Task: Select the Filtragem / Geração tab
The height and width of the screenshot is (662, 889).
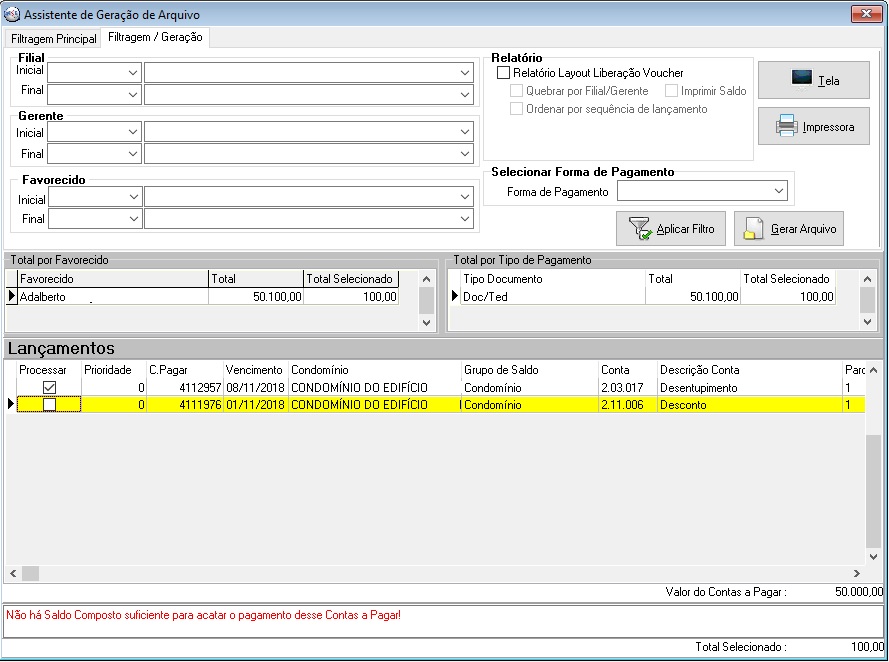Action: point(155,37)
